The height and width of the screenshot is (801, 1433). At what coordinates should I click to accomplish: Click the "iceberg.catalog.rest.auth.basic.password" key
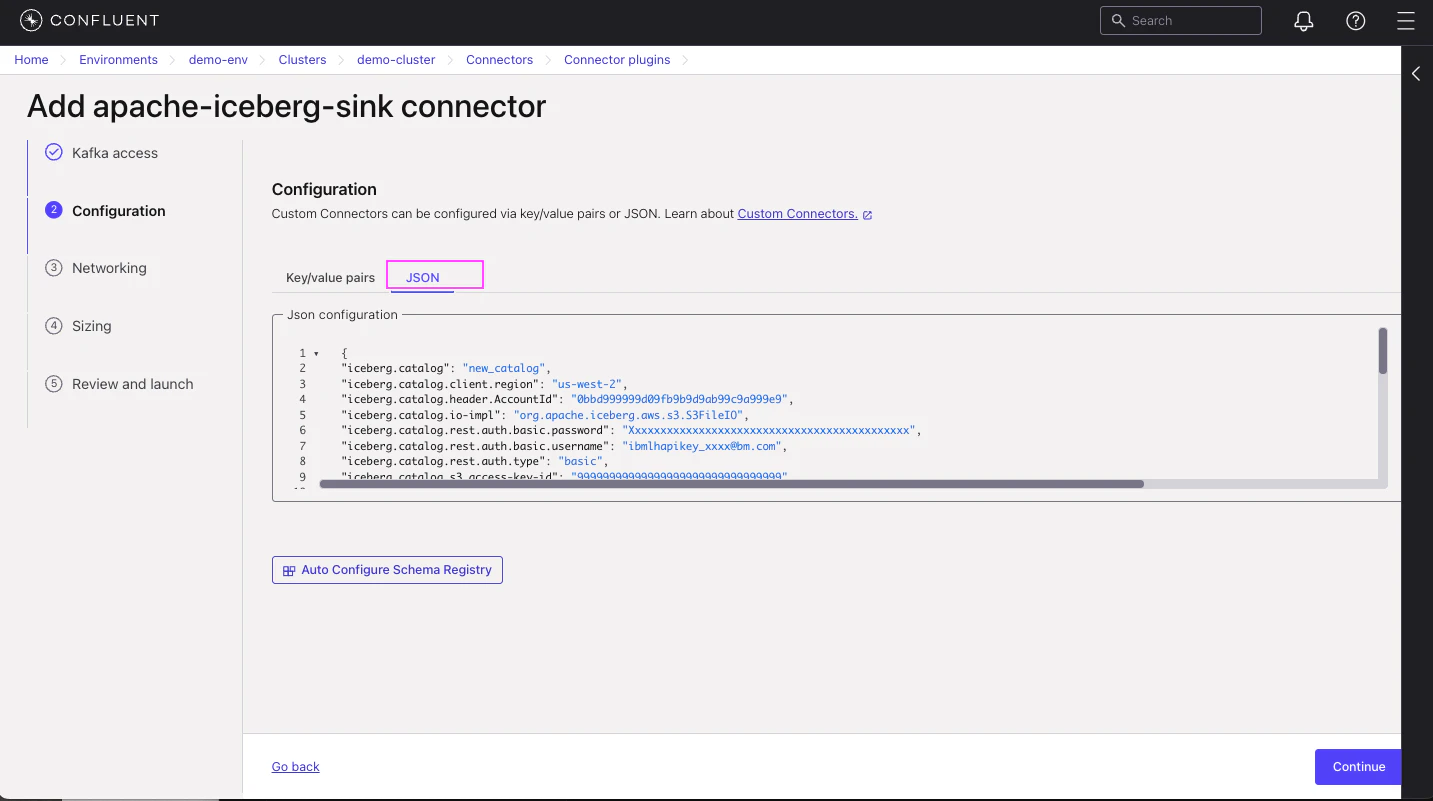(x=475, y=431)
